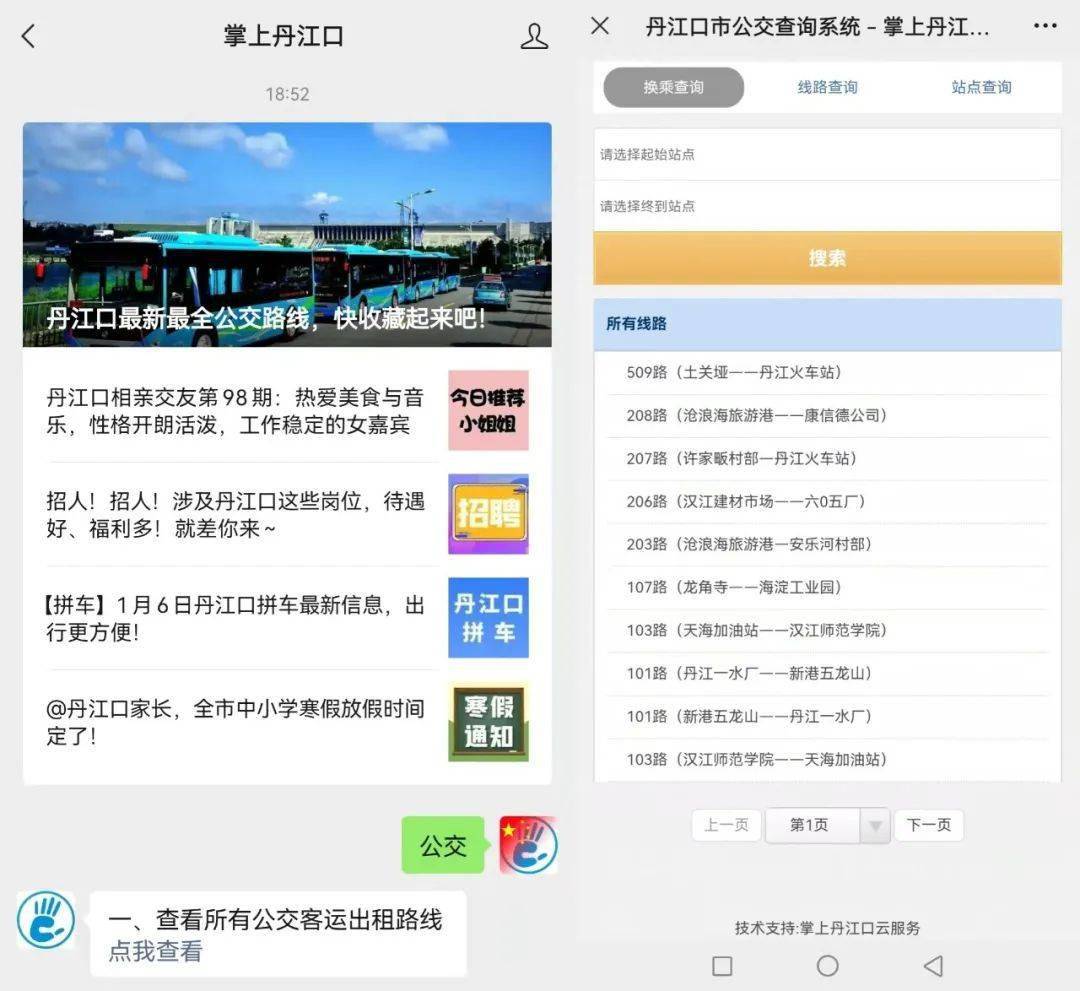
Task: Select the 换乘查询 tab
Action: pos(674,87)
